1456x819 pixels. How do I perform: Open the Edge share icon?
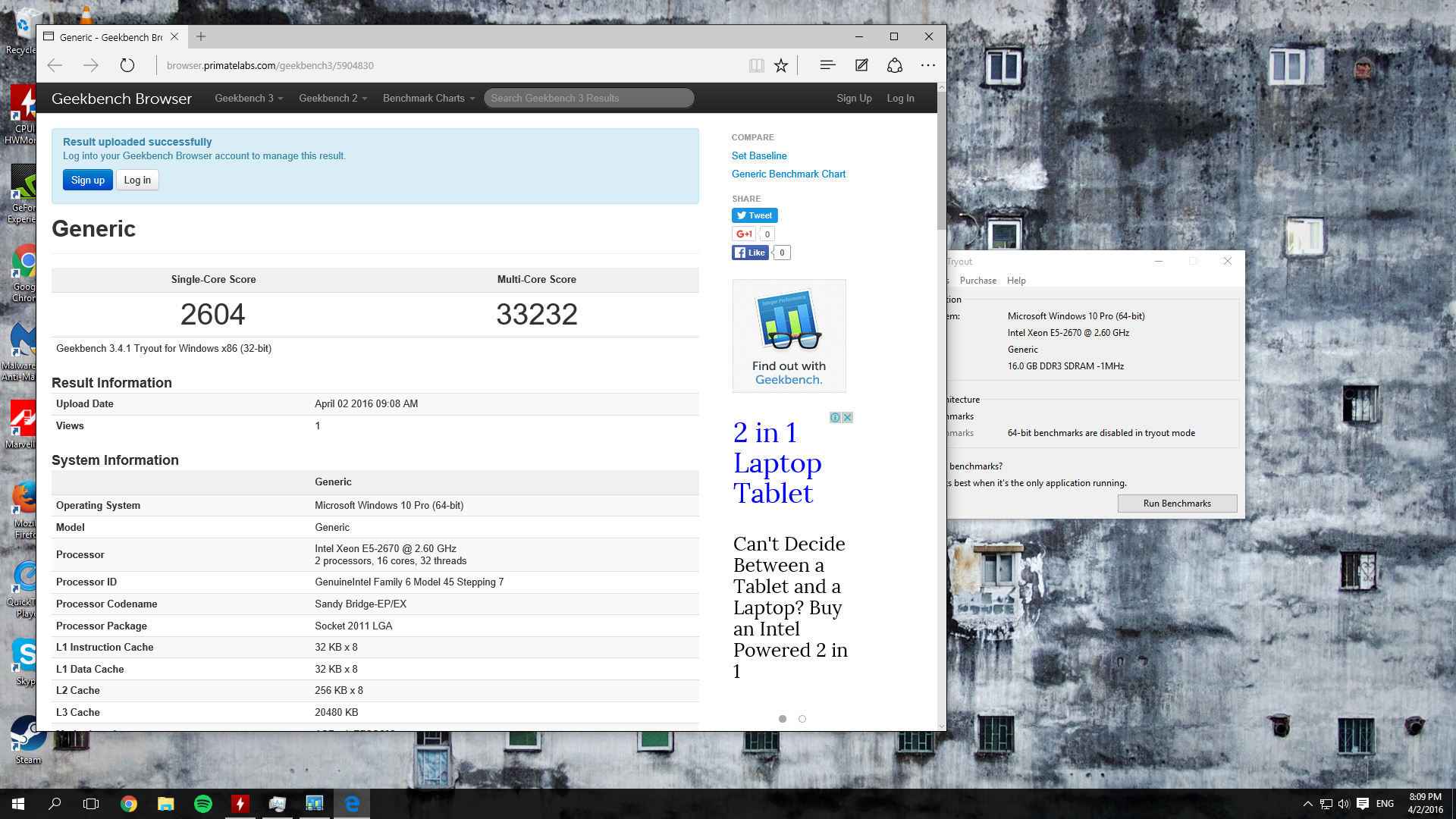click(x=895, y=65)
